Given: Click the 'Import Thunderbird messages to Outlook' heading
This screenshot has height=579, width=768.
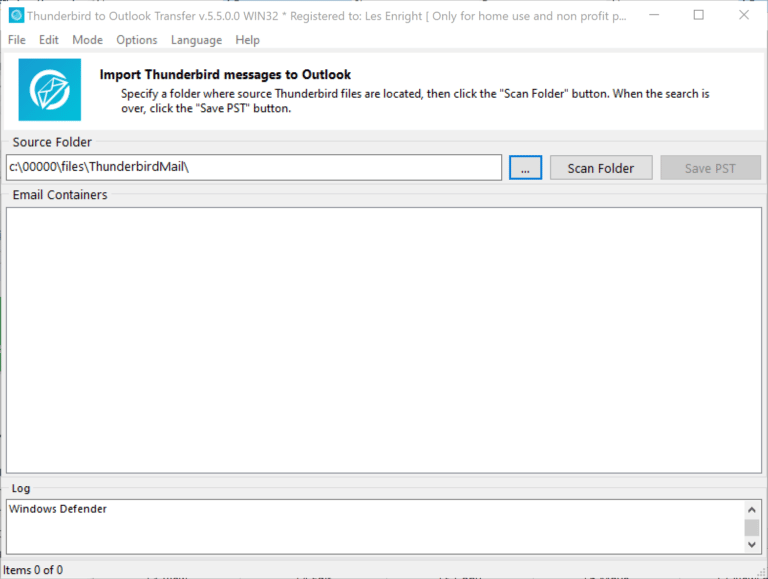Looking at the screenshot, I should coord(225,75).
